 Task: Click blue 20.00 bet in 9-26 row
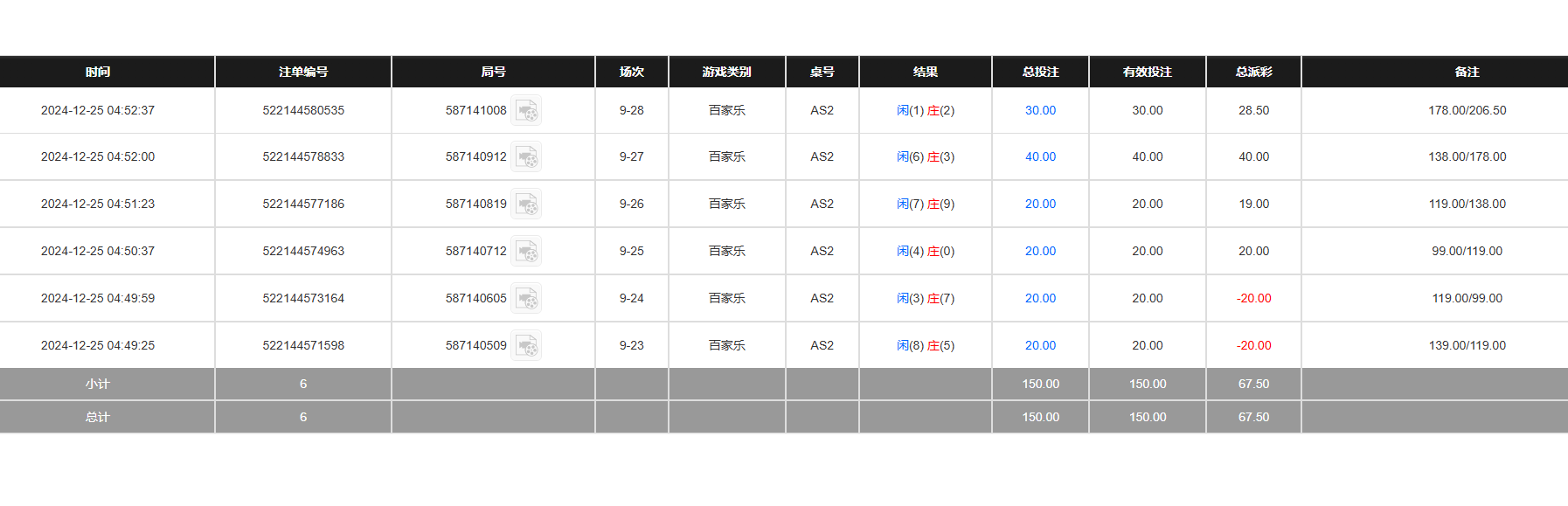click(1040, 204)
